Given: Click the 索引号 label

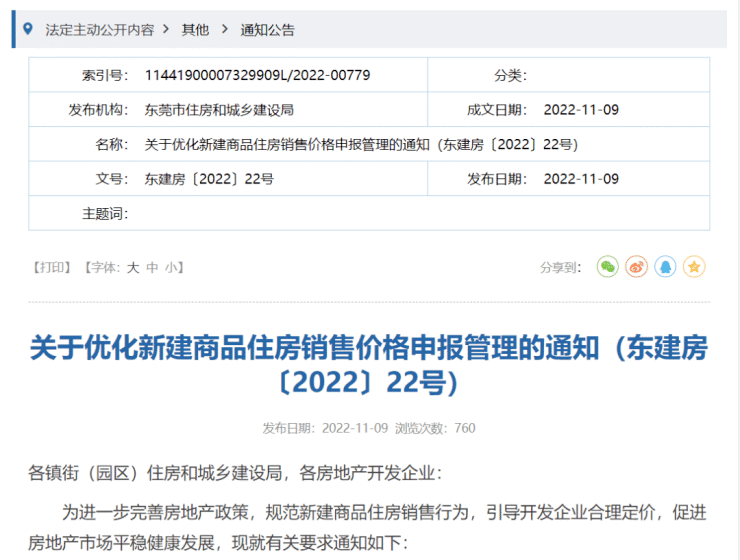Looking at the screenshot, I should [x=105, y=75].
